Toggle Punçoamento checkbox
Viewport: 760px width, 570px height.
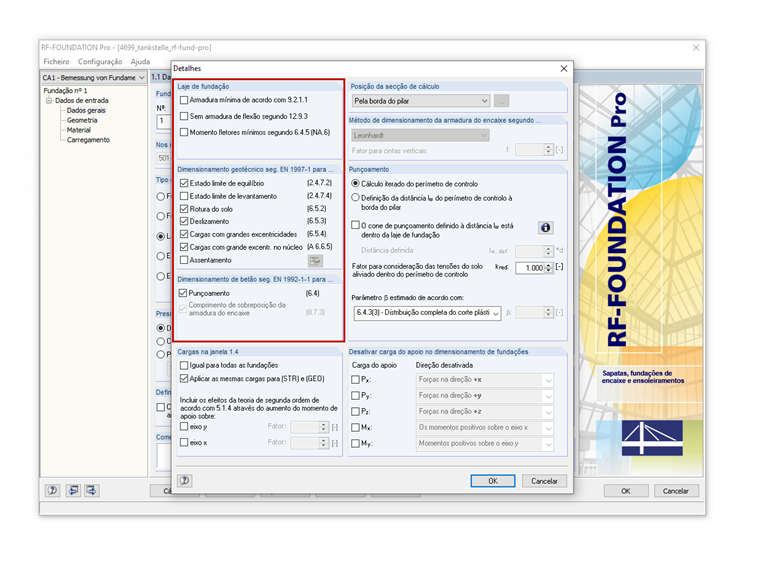point(183,293)
